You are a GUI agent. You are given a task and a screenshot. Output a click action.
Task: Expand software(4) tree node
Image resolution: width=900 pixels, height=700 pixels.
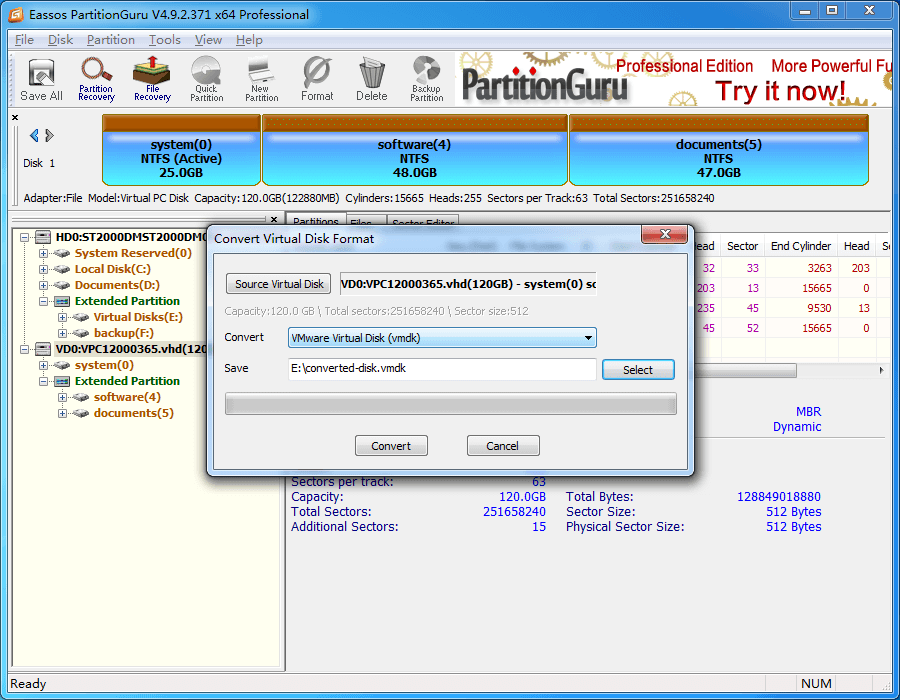click(62, 397)
